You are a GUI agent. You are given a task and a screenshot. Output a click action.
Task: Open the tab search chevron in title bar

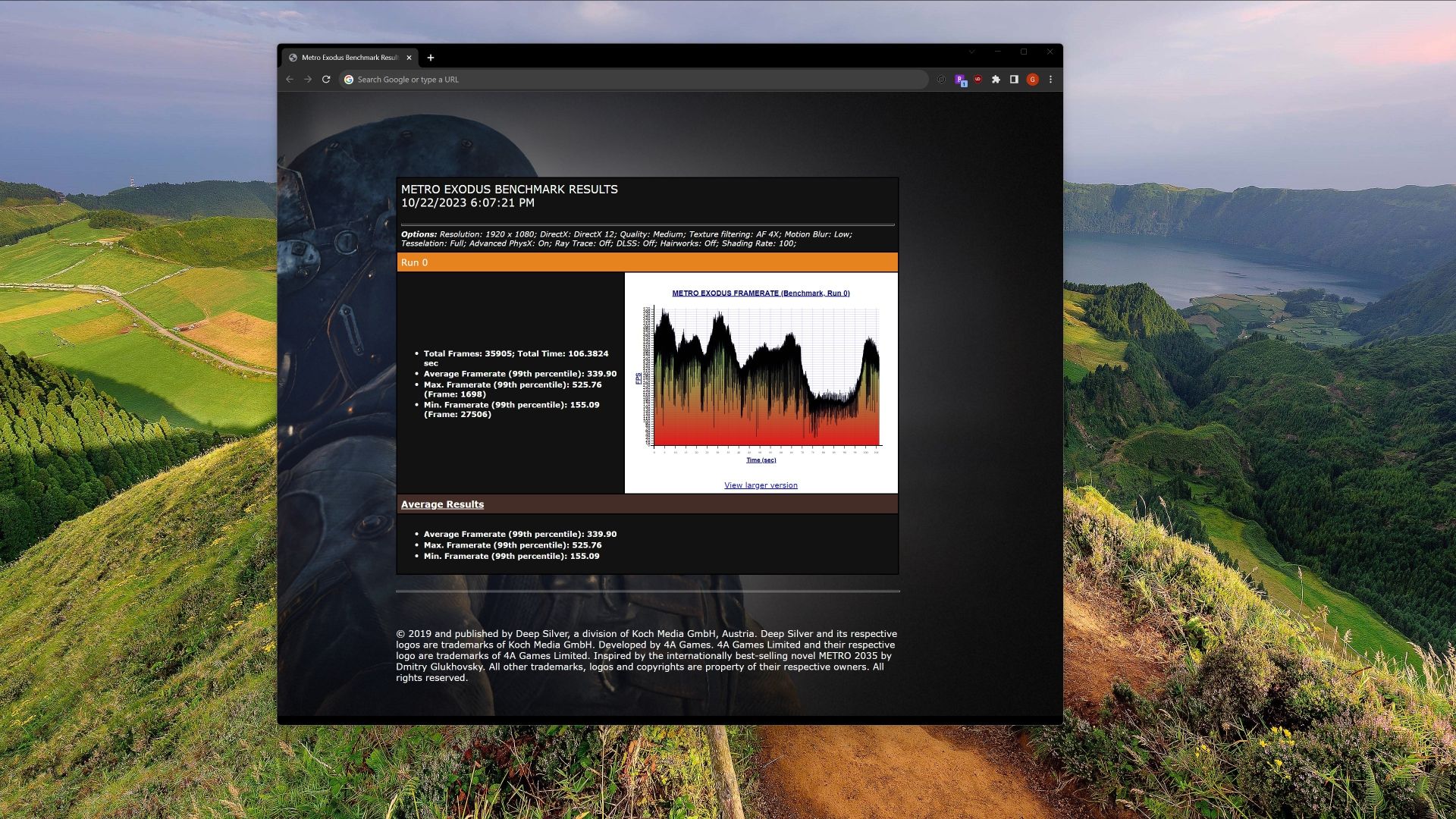point(971,52)
